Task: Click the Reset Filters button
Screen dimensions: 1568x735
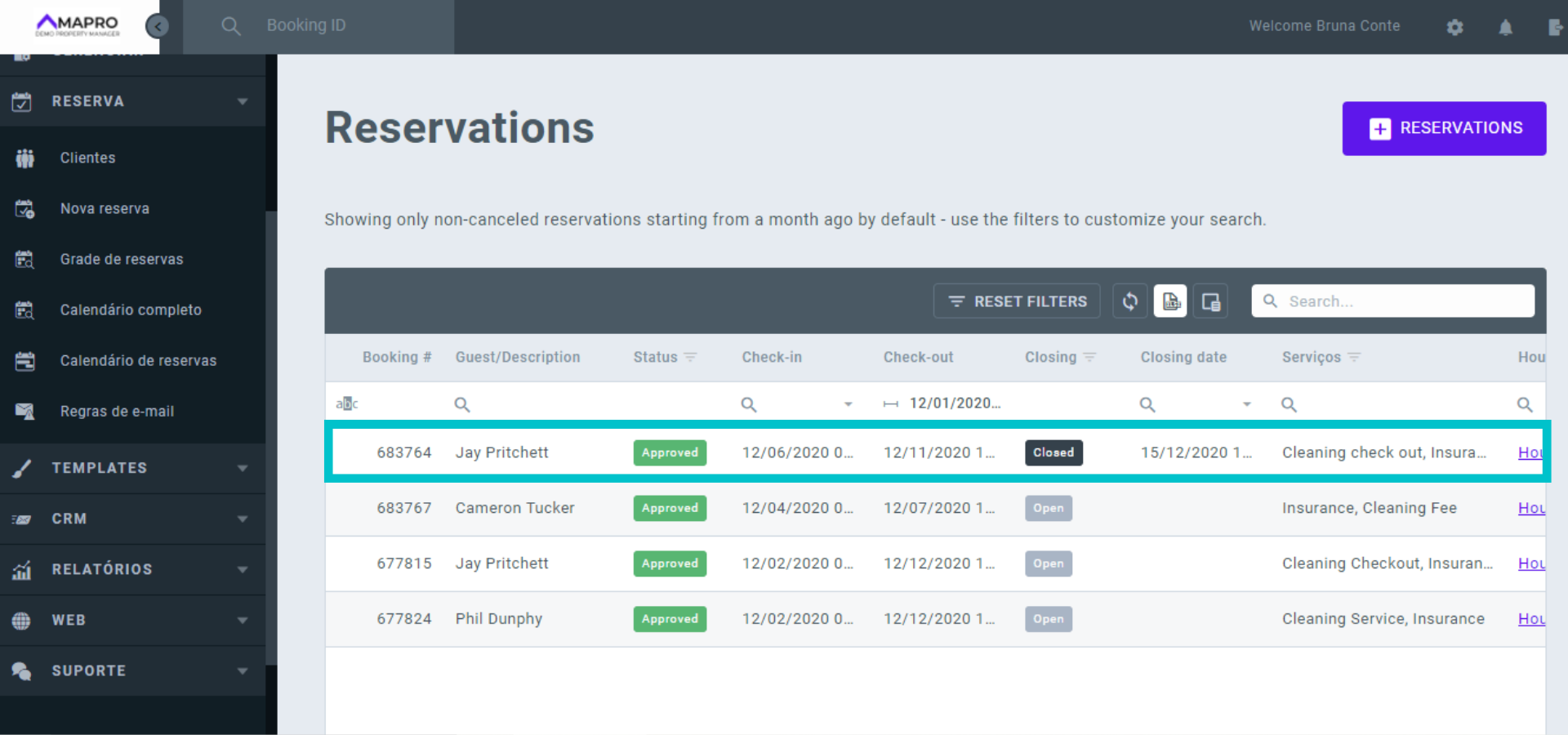Action: [x=1017, y=301]
